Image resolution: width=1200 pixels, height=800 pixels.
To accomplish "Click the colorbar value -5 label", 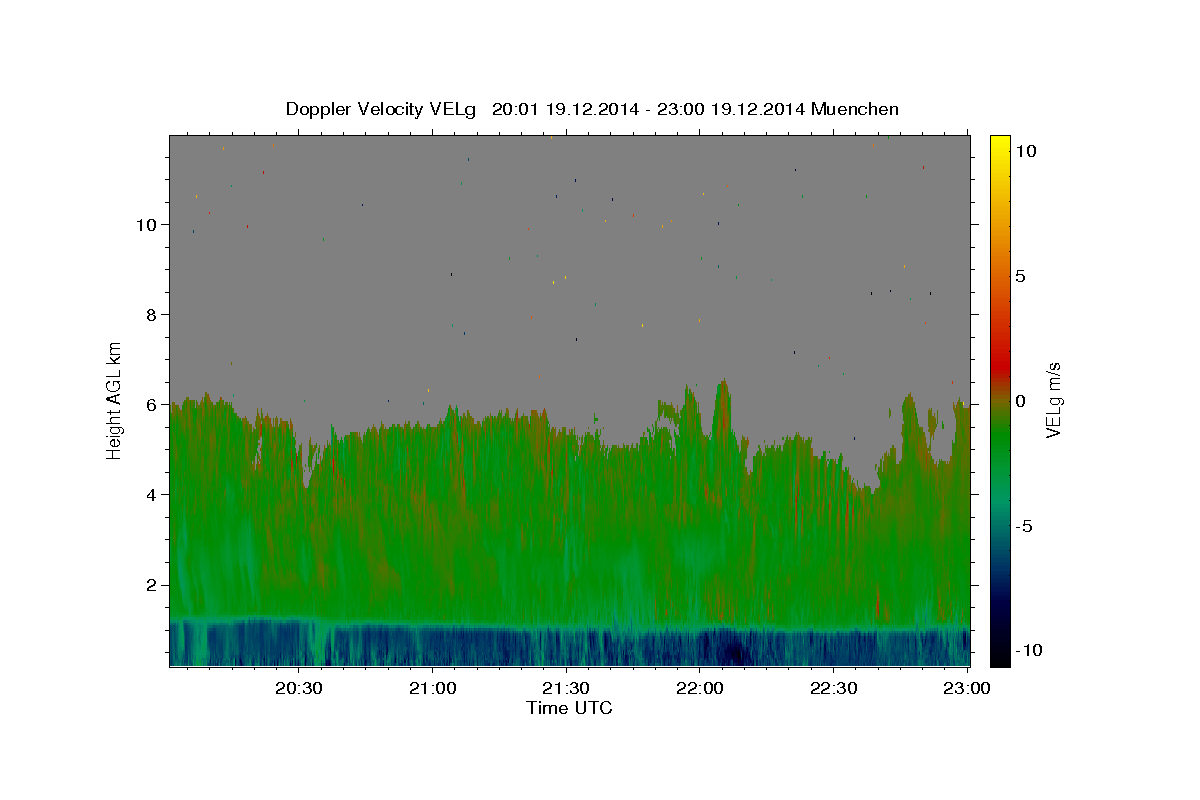I will (1024, 526).
